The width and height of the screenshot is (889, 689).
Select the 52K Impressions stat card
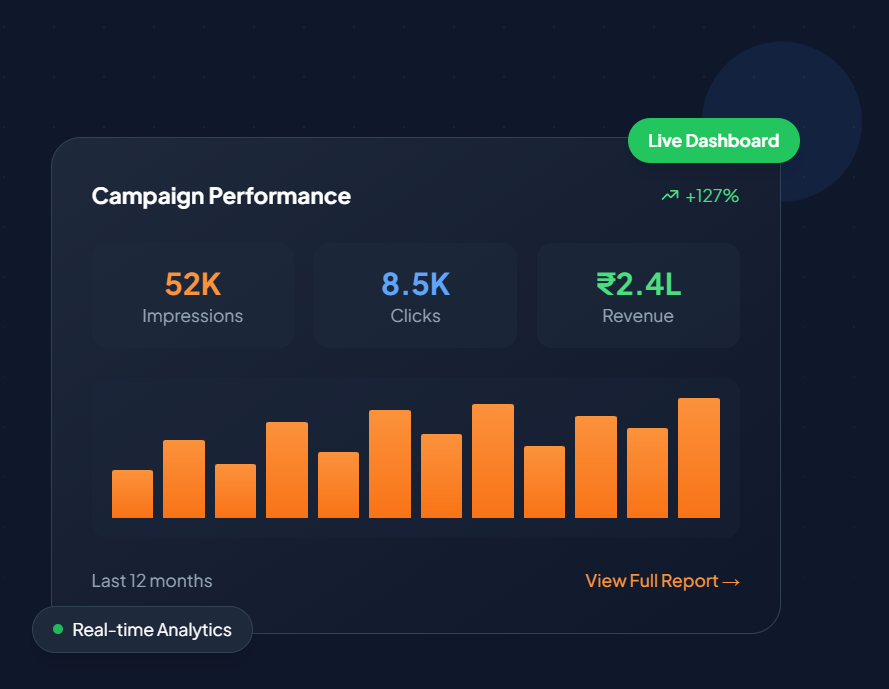[x=192, y=296]
